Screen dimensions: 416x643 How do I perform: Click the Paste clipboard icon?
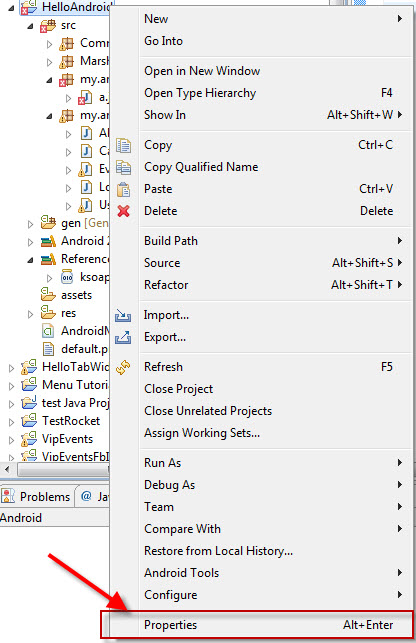click(x=123, y=189)
